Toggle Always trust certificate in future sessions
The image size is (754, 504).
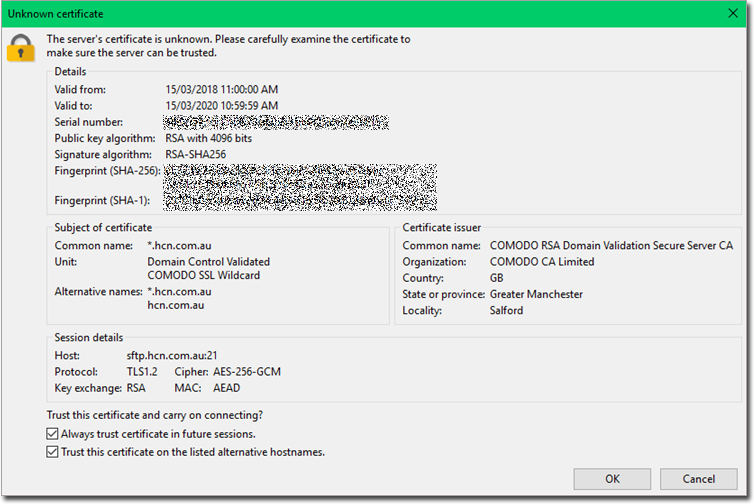coord(53,434)
